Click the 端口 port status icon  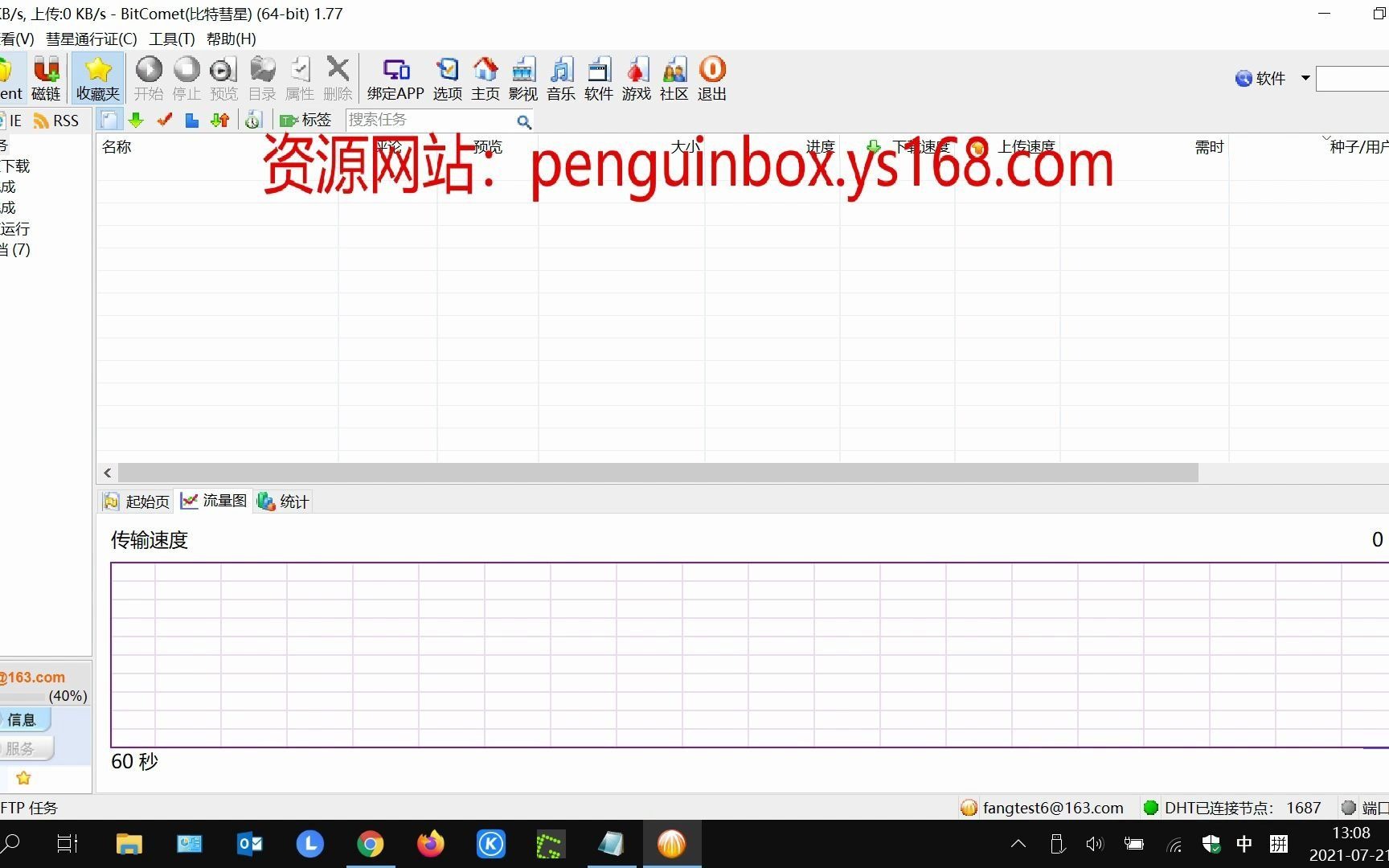pyautogui.click(x=1349, y=808)
